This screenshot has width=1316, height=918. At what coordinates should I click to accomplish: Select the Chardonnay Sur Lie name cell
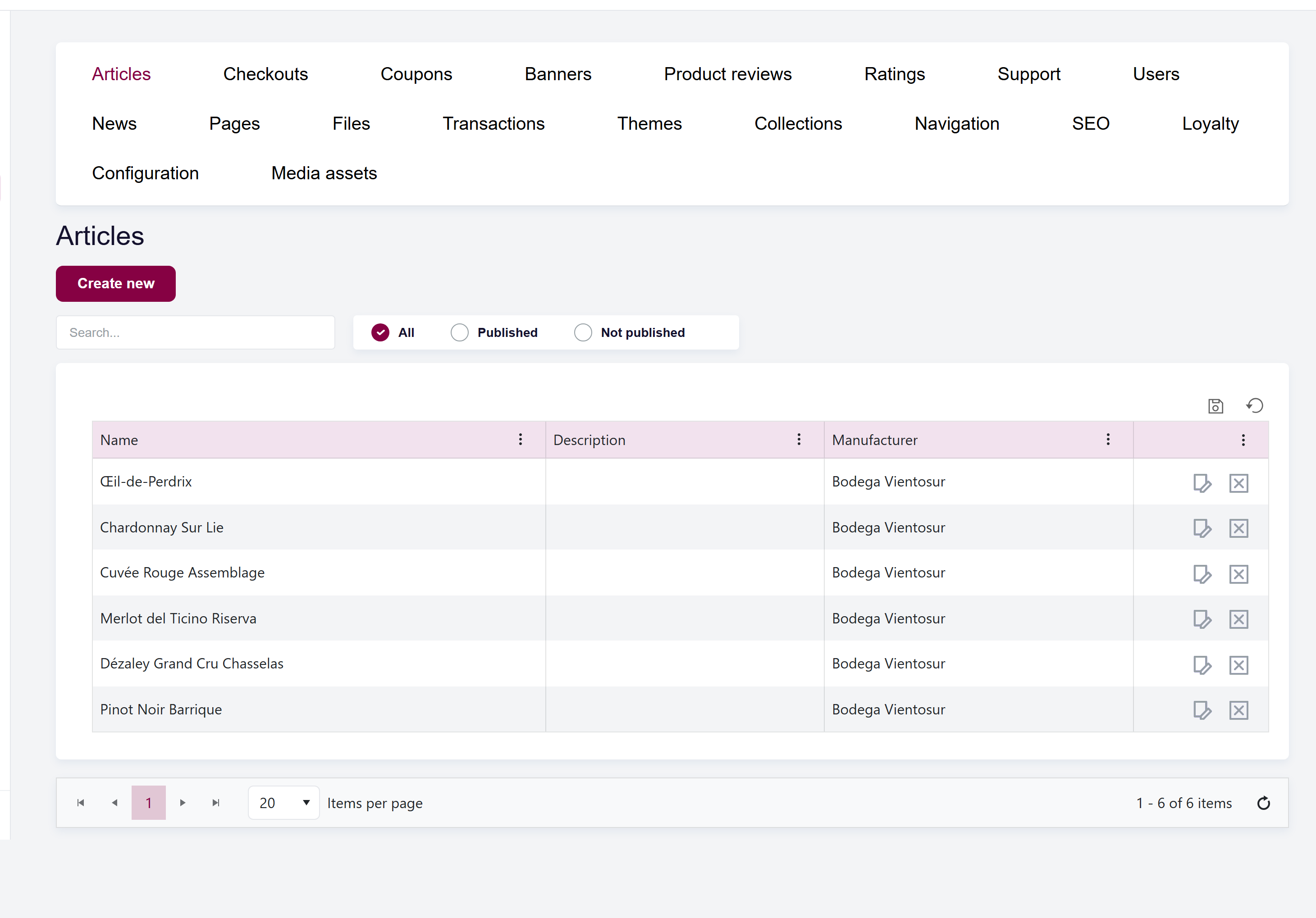[319, 528]
